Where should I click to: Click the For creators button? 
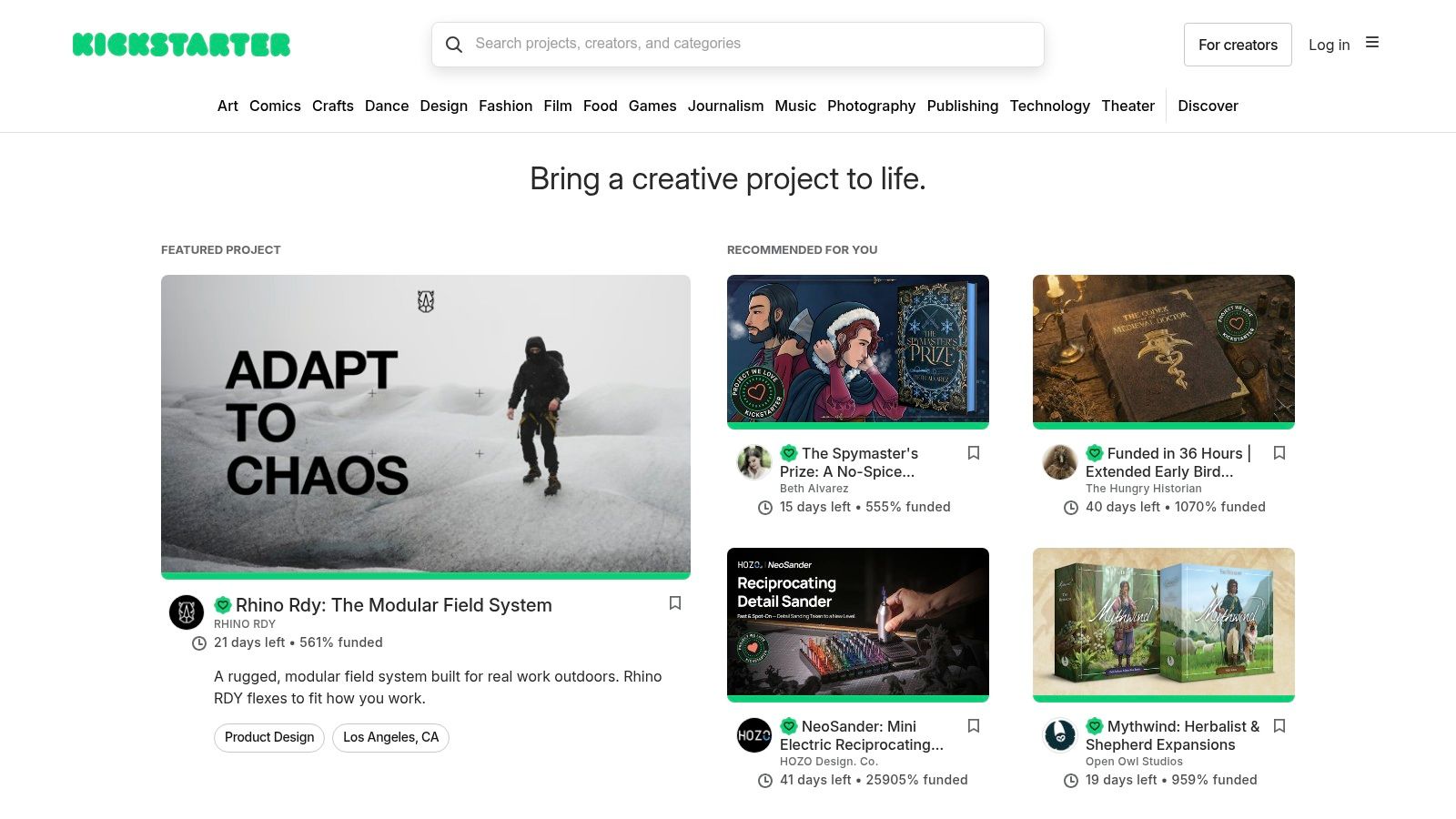point(1238,44)
